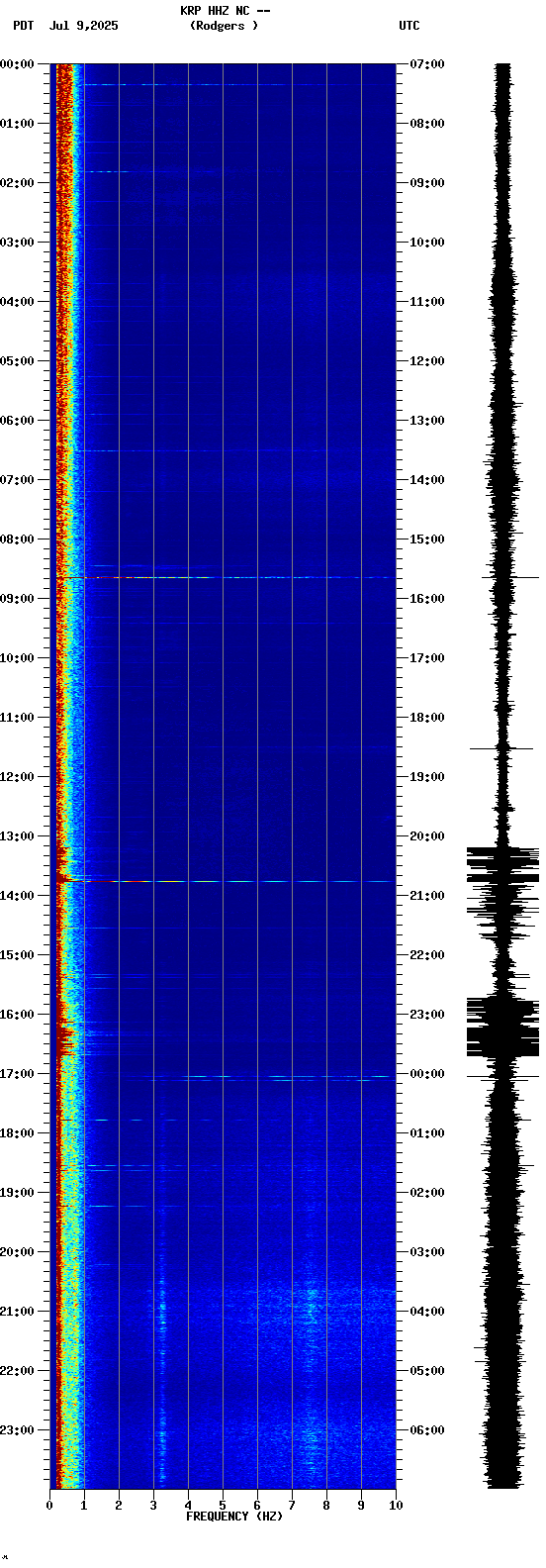The image size is (546, 1568).
Task: Select the PDT time label 04:00
Action: pos(17,302)
